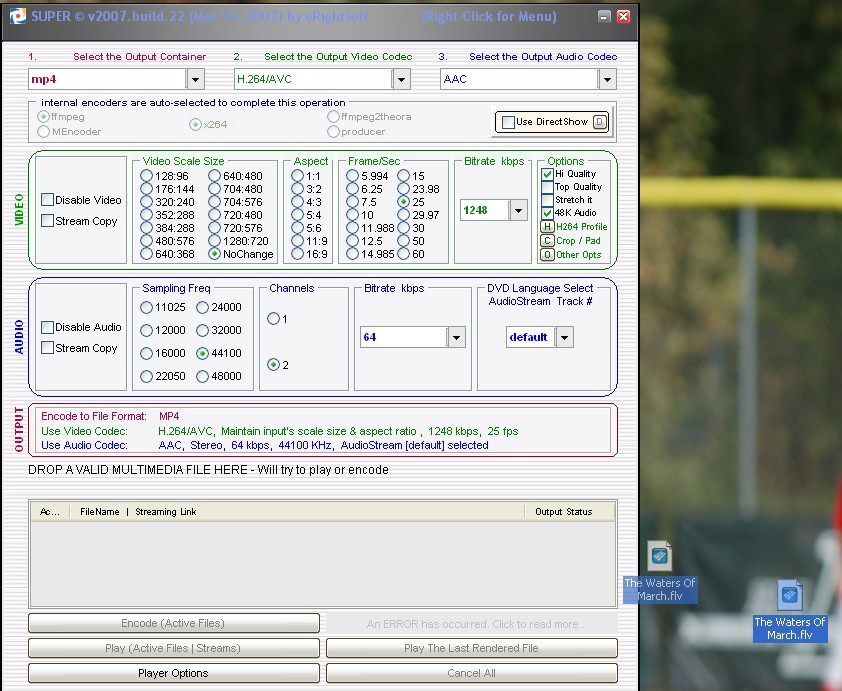
Task: Select the ffmpeg2theora encoder option
Action: tap(333, 117)
